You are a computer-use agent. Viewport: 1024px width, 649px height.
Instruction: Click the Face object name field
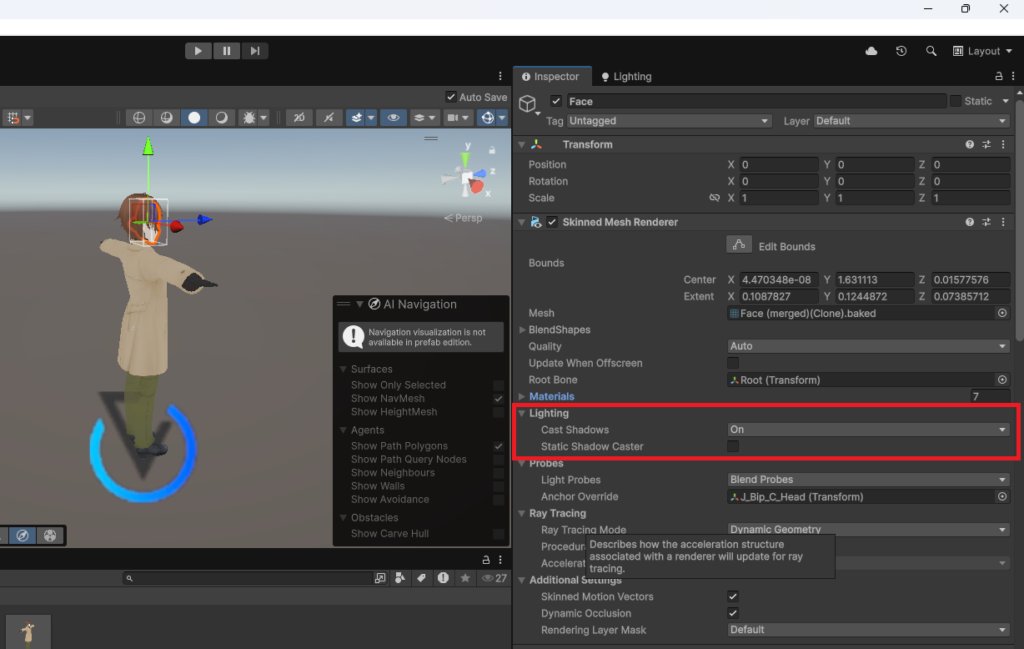755,101
